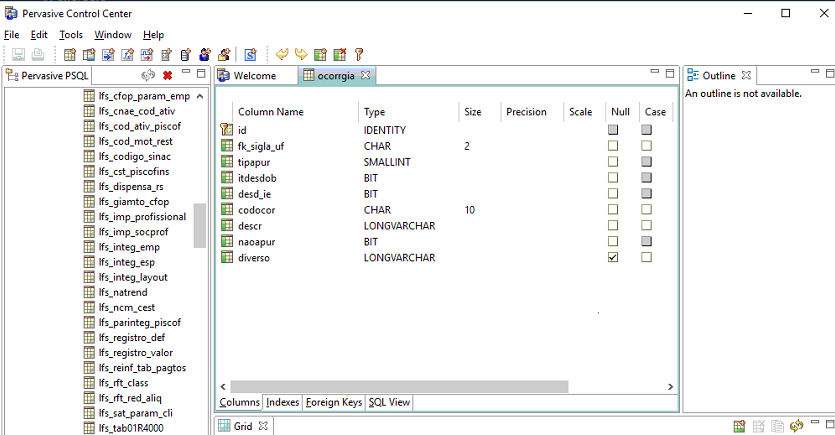Click the table with red X toolbar icon
This screenshot has width=835, height=435.
[x=340, y=55]
